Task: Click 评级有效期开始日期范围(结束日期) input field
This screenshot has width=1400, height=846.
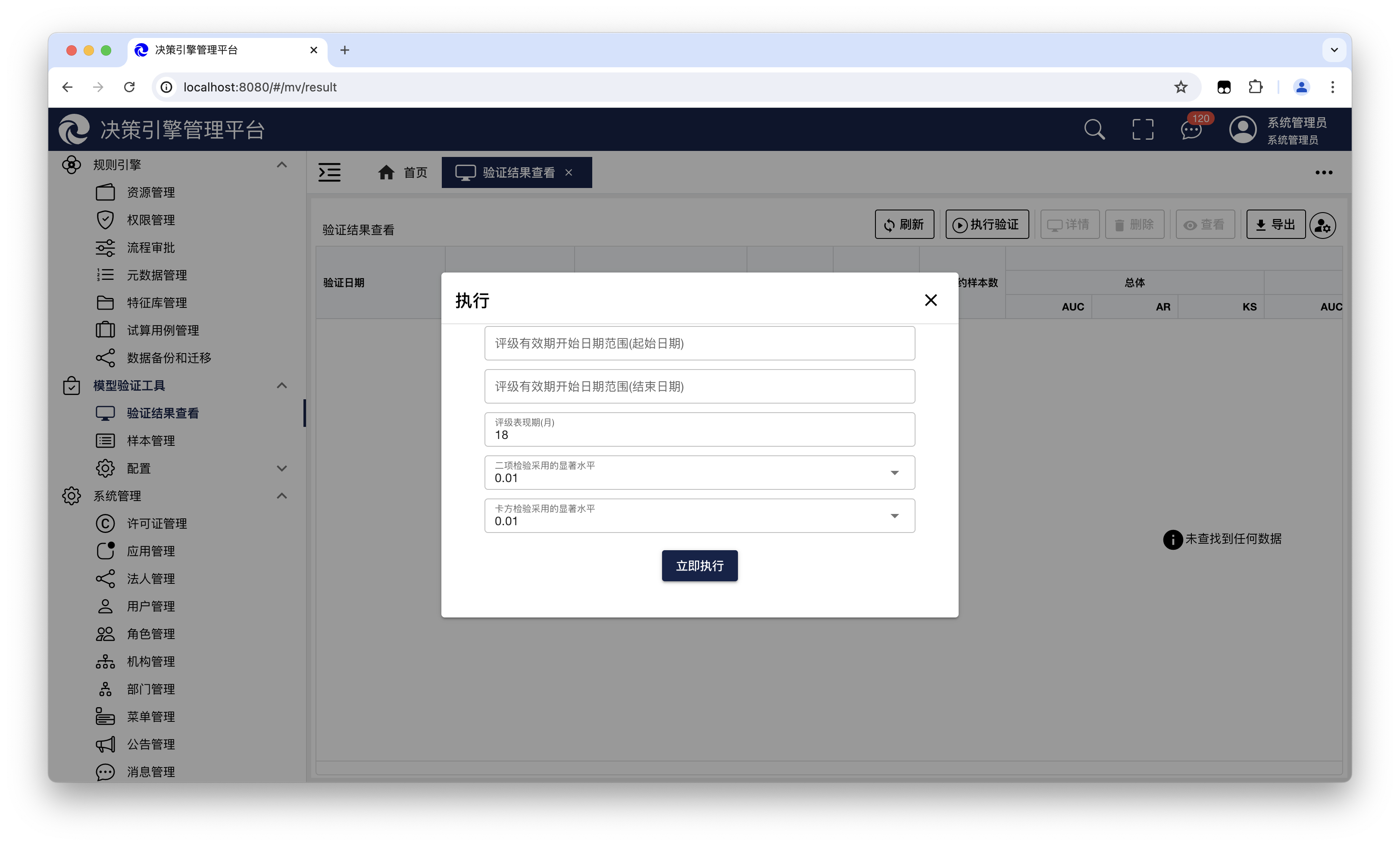Action: pyautogui.click(x=700, y=387)
